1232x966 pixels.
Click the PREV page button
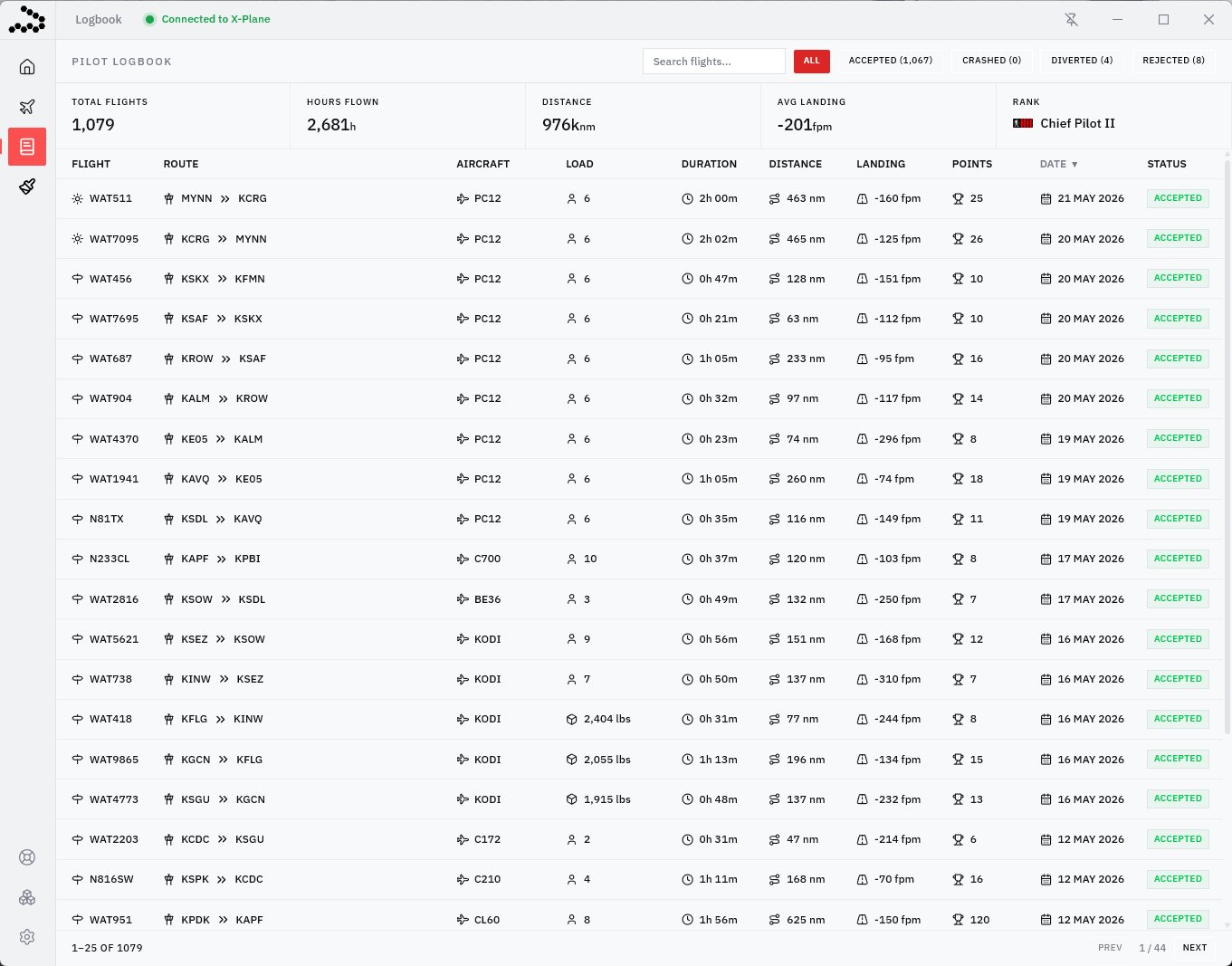(1110, 948)
